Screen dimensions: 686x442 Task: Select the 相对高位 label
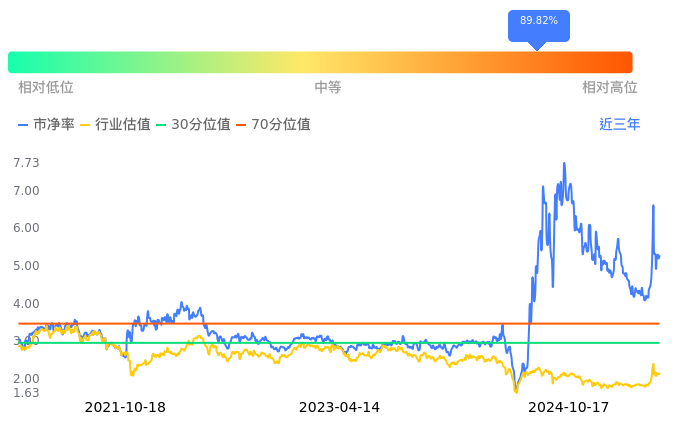[609, 88]
